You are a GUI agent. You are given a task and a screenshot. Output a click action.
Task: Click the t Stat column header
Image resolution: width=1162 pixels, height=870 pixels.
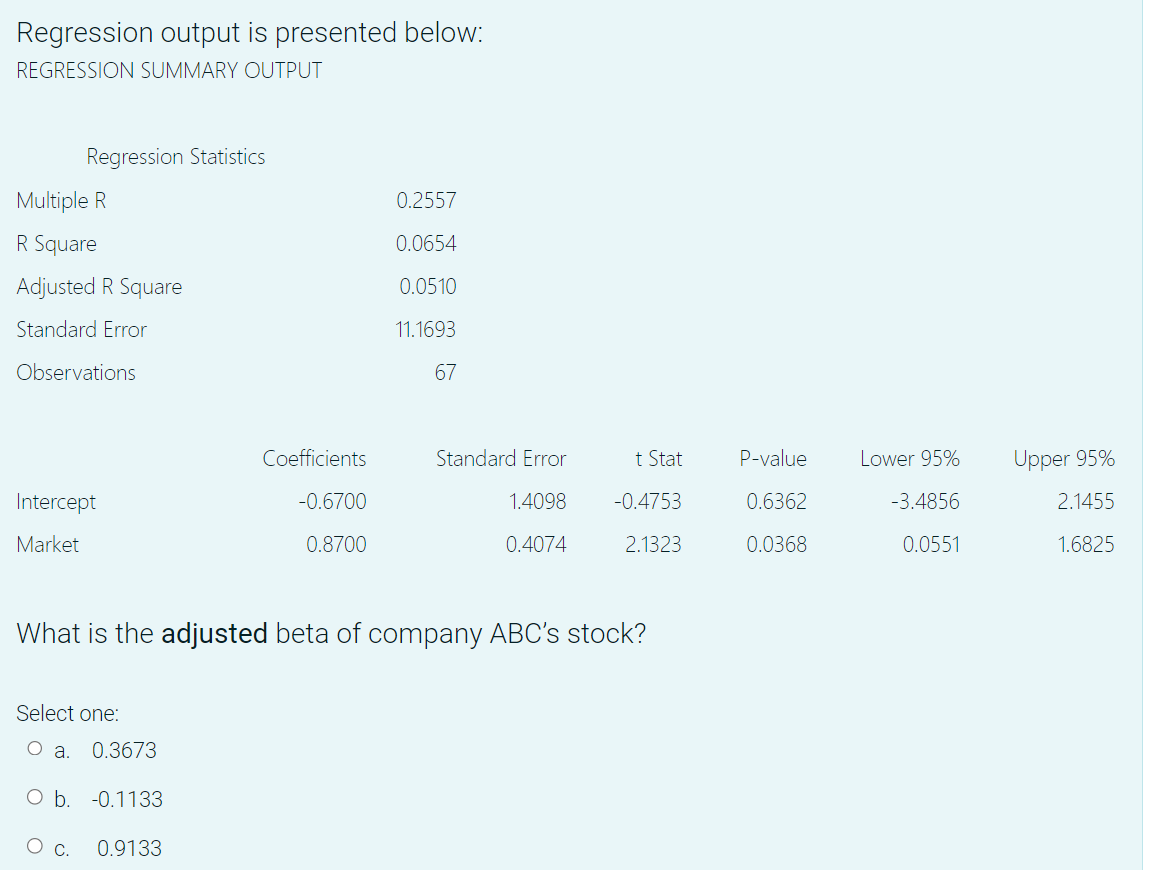tap(658, 458)
